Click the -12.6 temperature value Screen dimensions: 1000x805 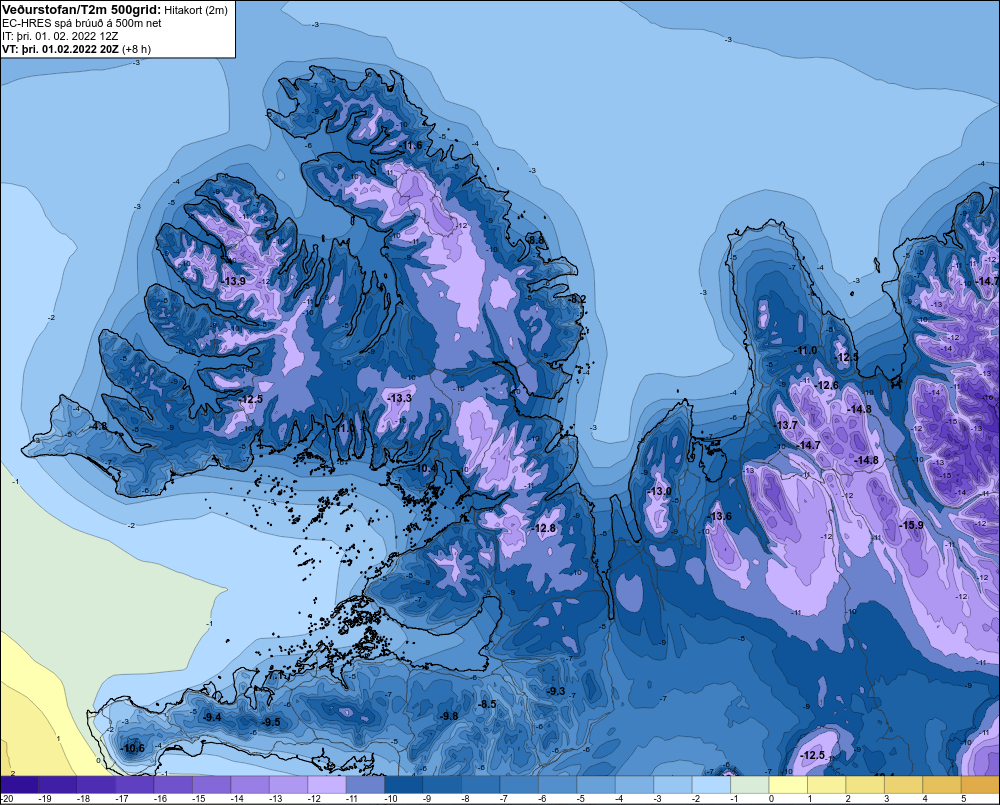(x=827, y=385)
